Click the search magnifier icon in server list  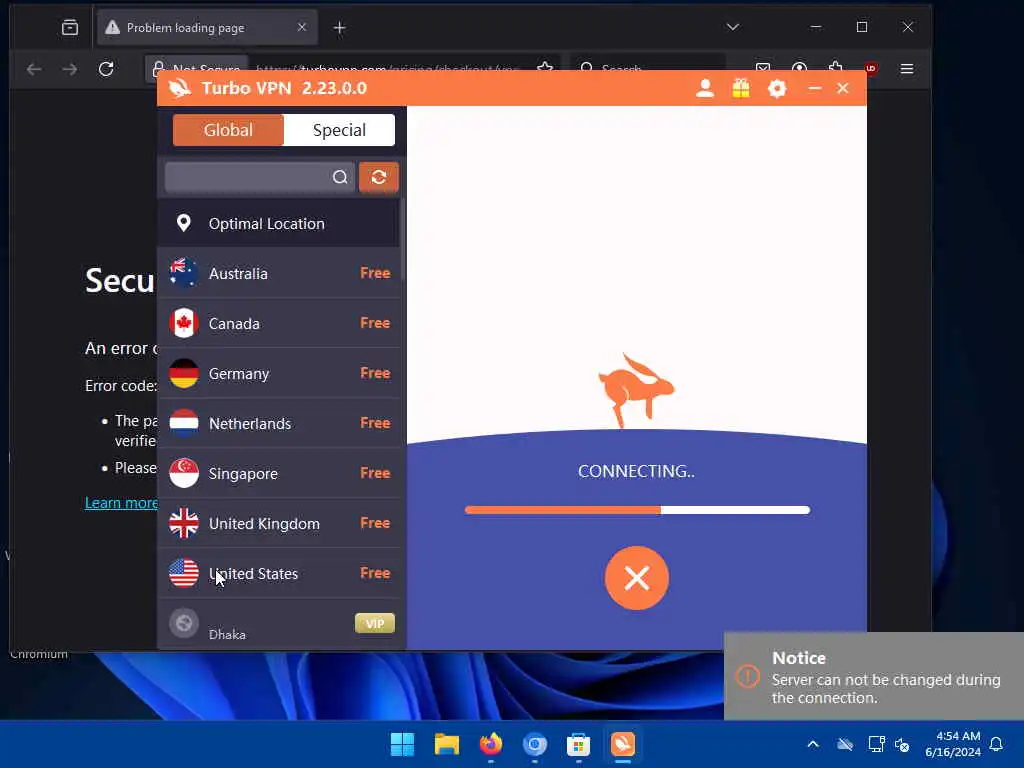click(x=340, y=177)
